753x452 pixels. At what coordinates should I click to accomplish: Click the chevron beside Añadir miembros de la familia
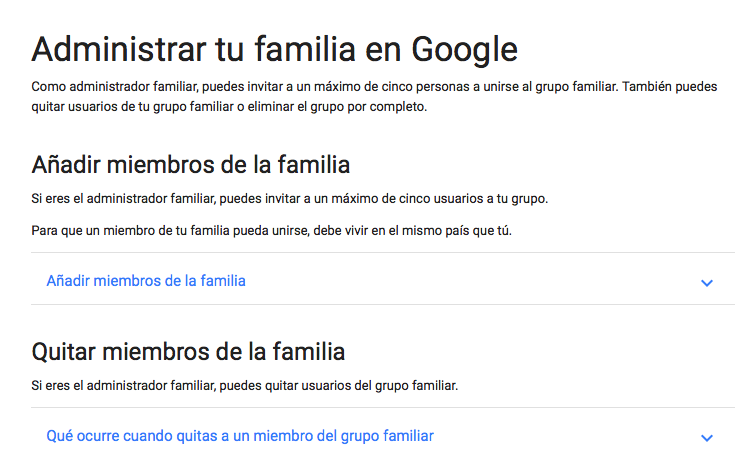tap(706, 283)
